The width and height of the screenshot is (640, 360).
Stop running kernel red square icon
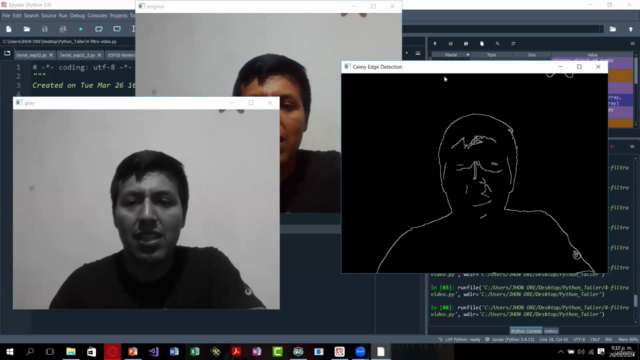[611, 147]
